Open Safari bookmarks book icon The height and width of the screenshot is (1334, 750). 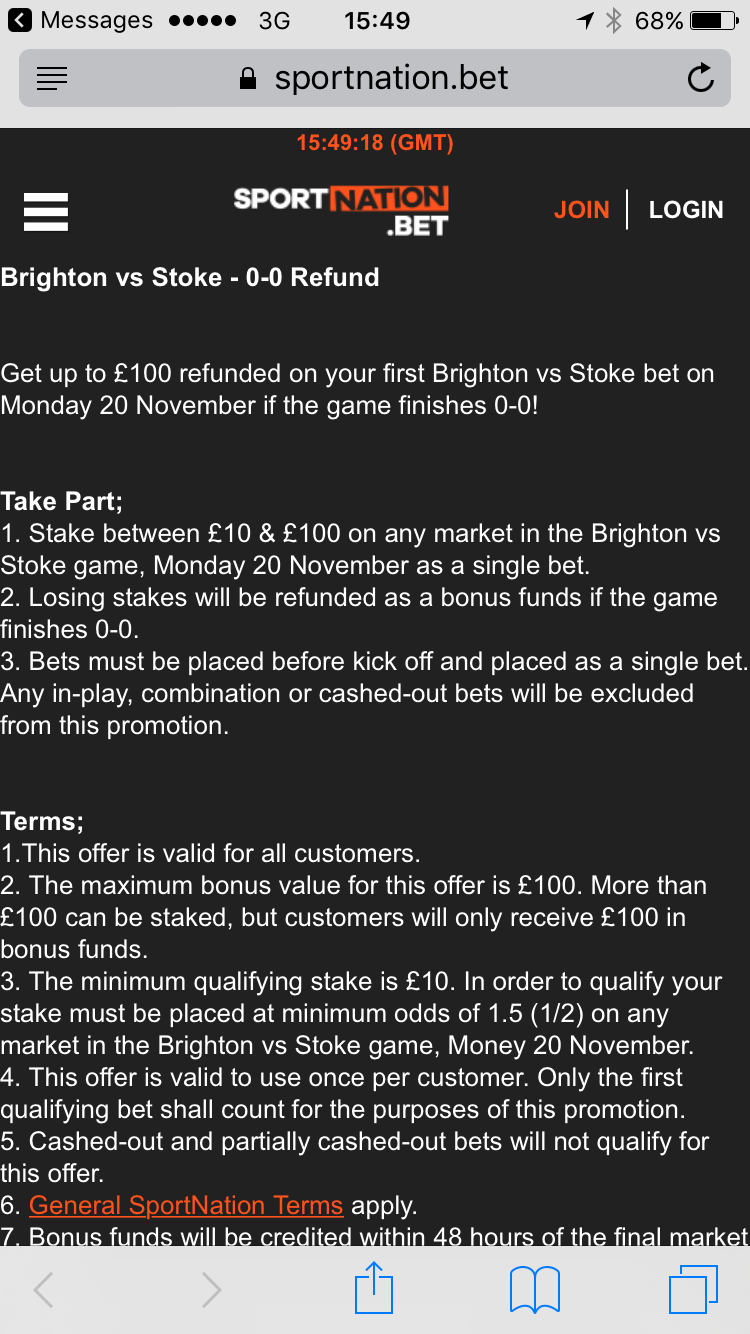(x=535, y=1289)
